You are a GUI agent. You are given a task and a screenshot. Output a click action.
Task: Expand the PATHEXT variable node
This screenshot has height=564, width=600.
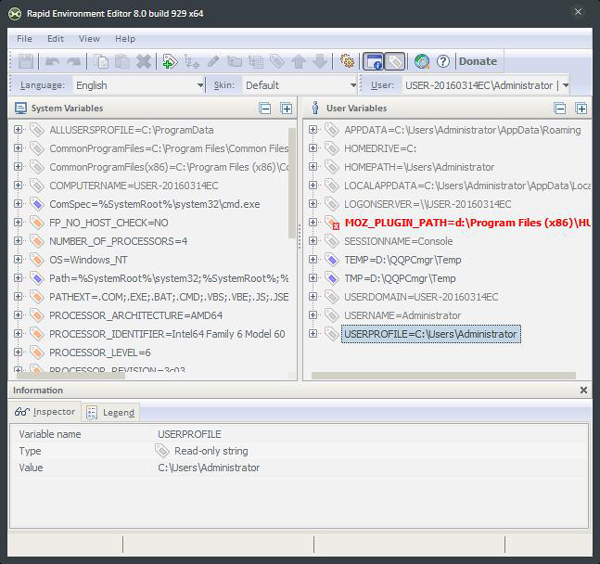18,296
